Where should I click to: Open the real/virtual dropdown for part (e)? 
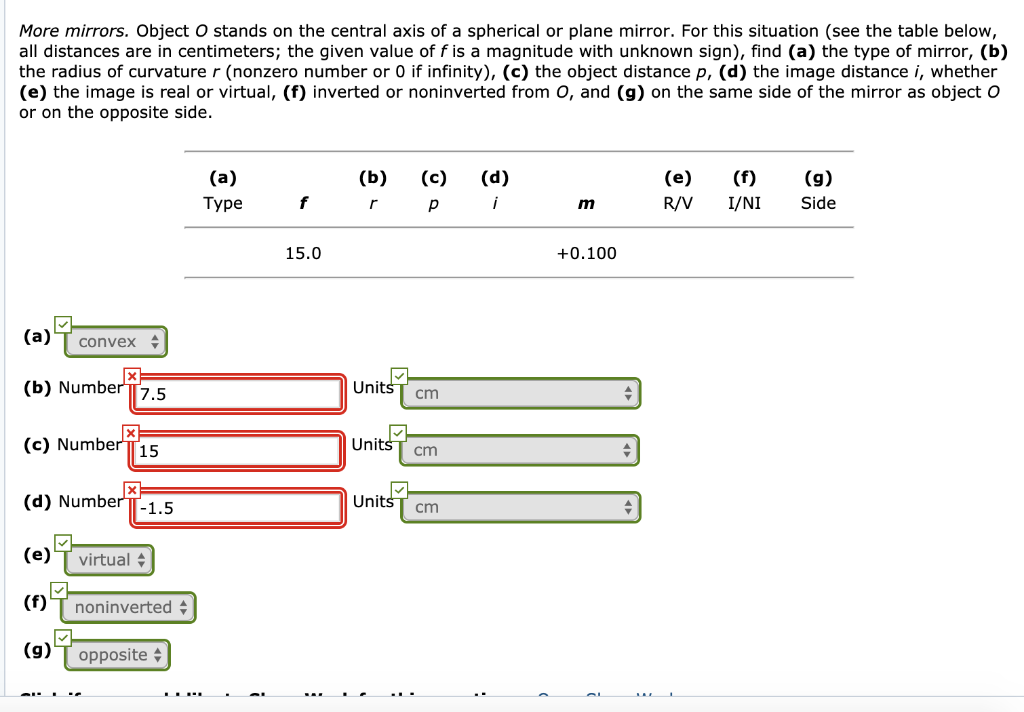pos(109,560)
